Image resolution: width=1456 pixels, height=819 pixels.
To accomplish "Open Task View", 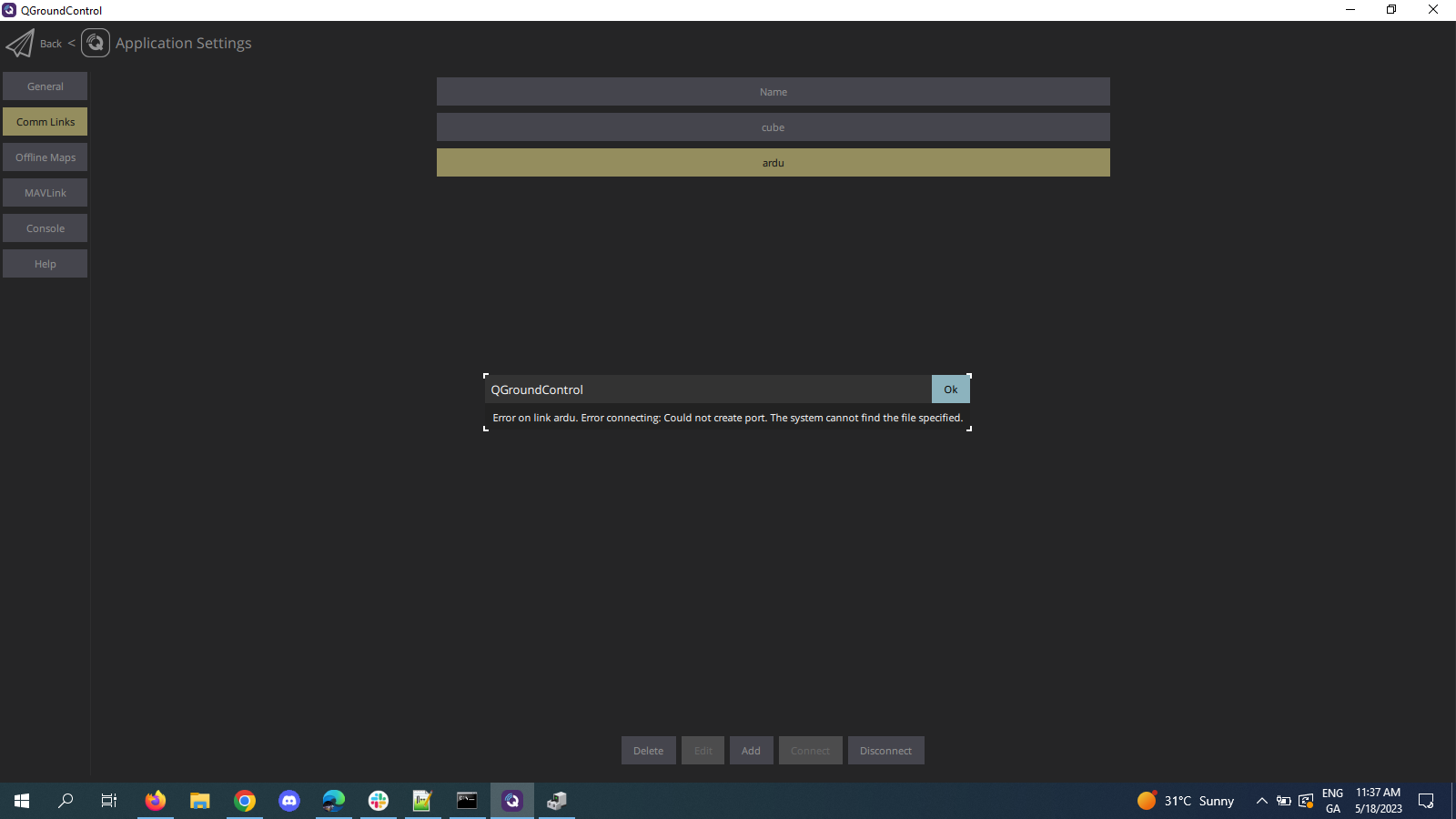I will point(108,801).
